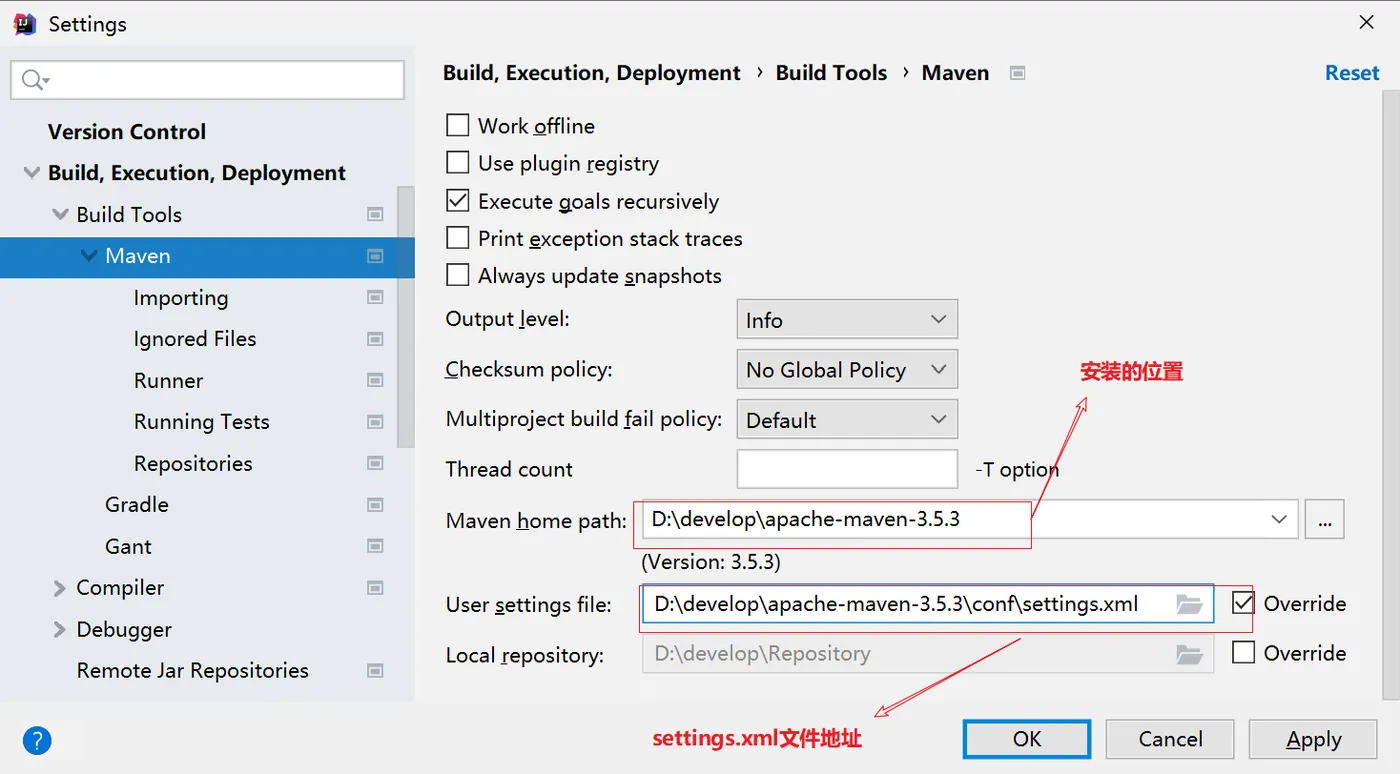Image resolution: width=1400 pixels, height=774 pixels.
Task: Open Multiproject build fail policy dropdown
Action: [x=847, y=419]
